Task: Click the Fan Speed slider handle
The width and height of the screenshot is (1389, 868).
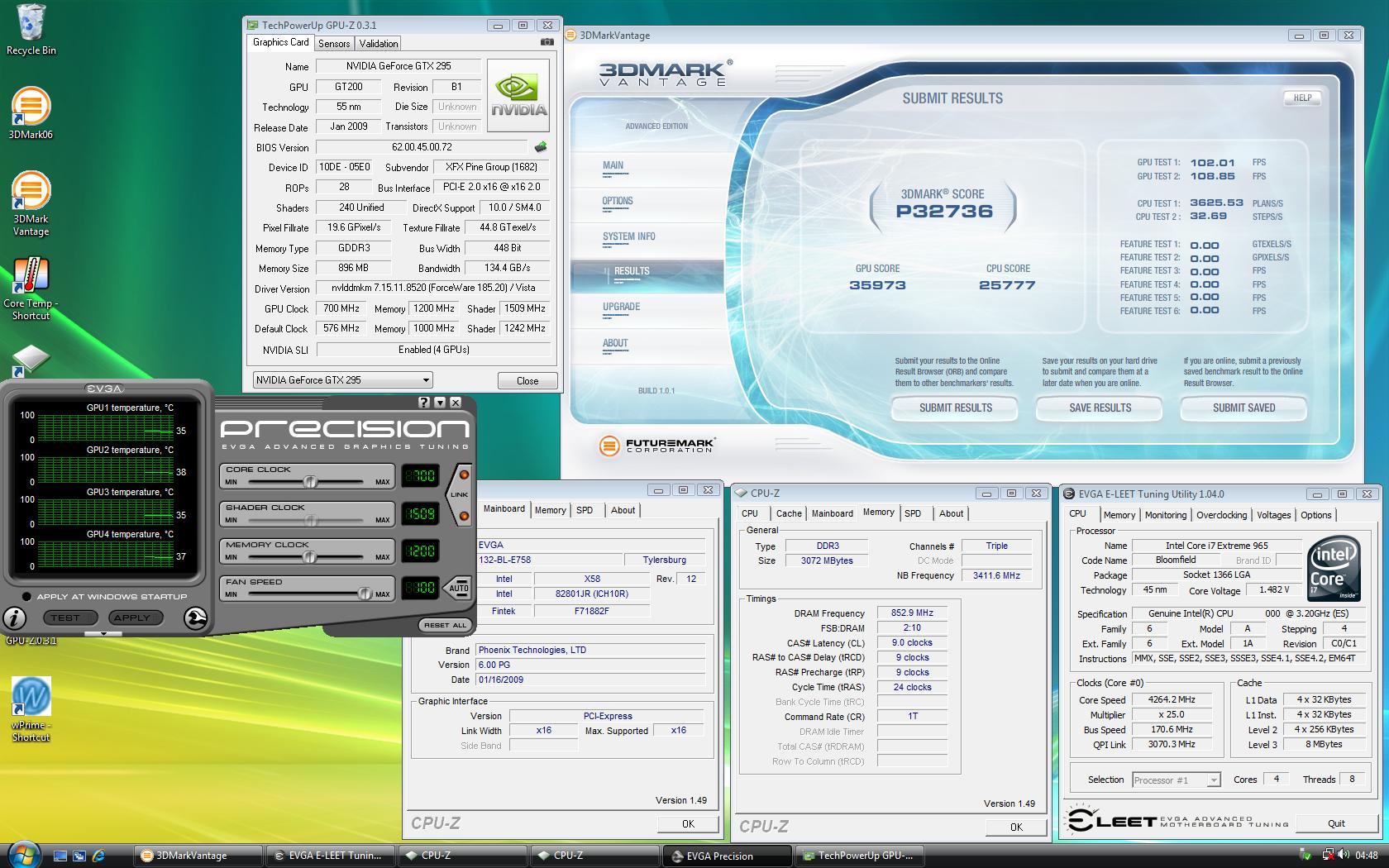Action: pos(364,594)
